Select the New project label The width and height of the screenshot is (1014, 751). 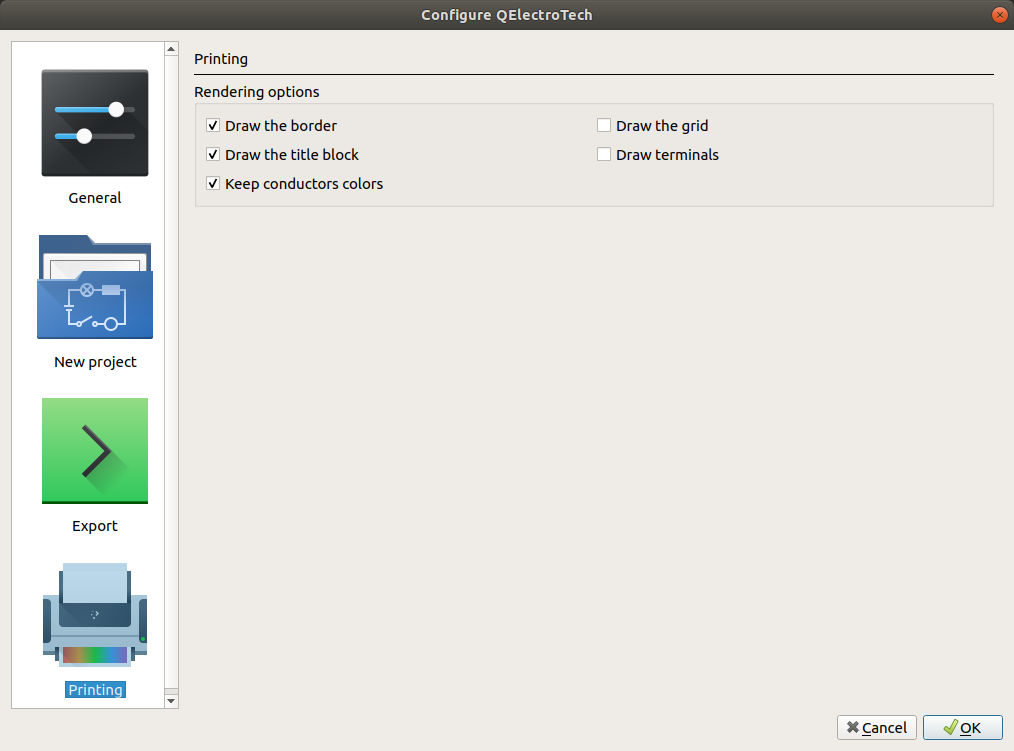coord(95,362)
